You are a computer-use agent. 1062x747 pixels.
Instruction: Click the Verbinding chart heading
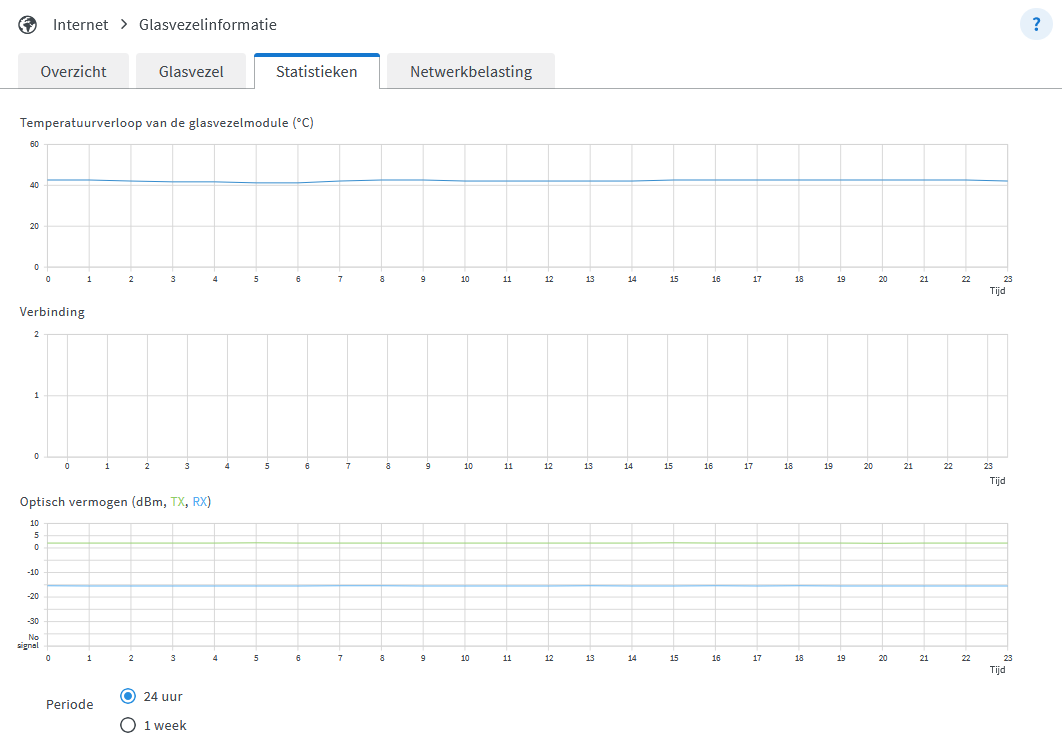coord(52,312)
